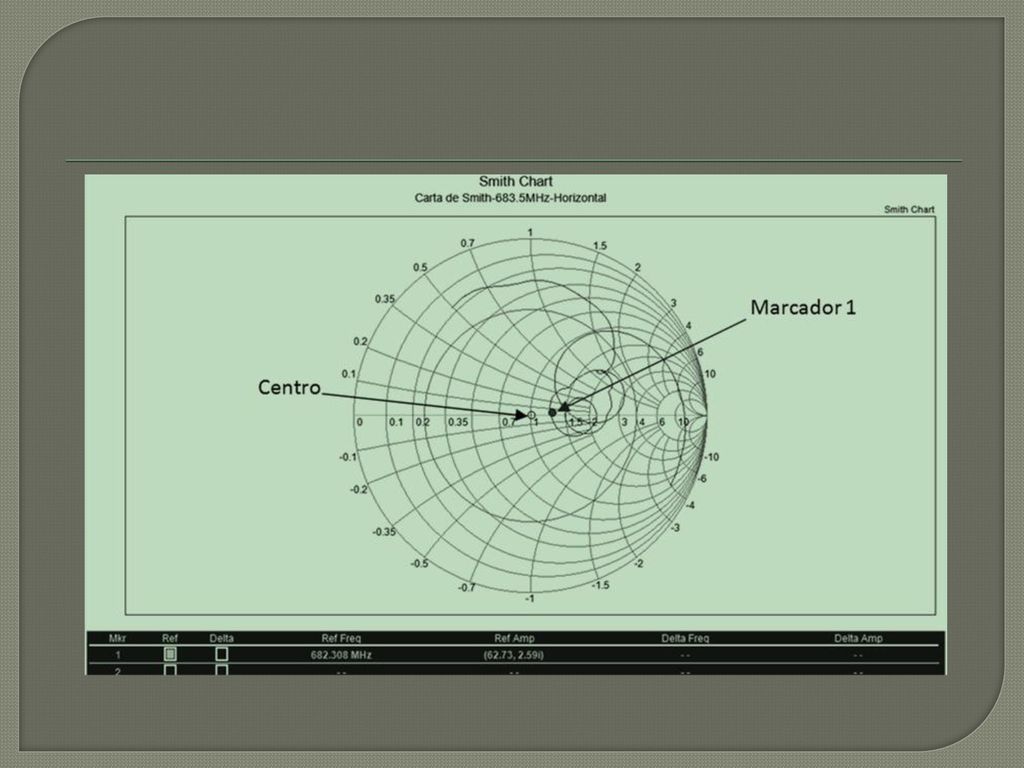Click the Ref Amp column header
The width and height of the screenshot is (1024, 768).
514,638
